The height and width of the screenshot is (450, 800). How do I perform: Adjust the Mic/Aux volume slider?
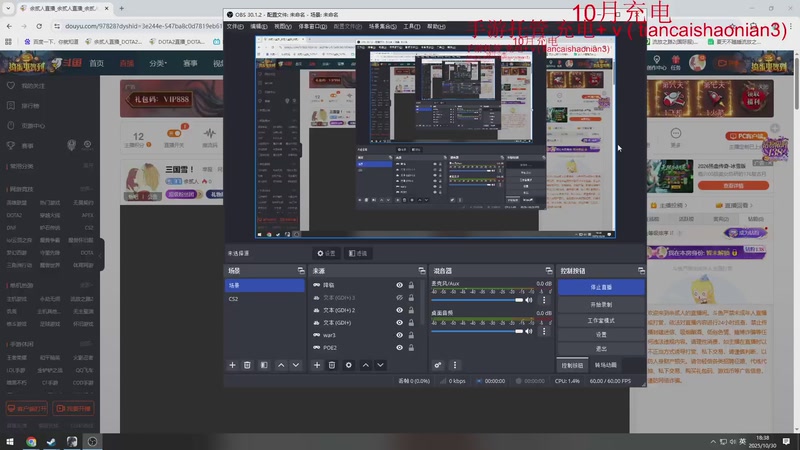477,300
